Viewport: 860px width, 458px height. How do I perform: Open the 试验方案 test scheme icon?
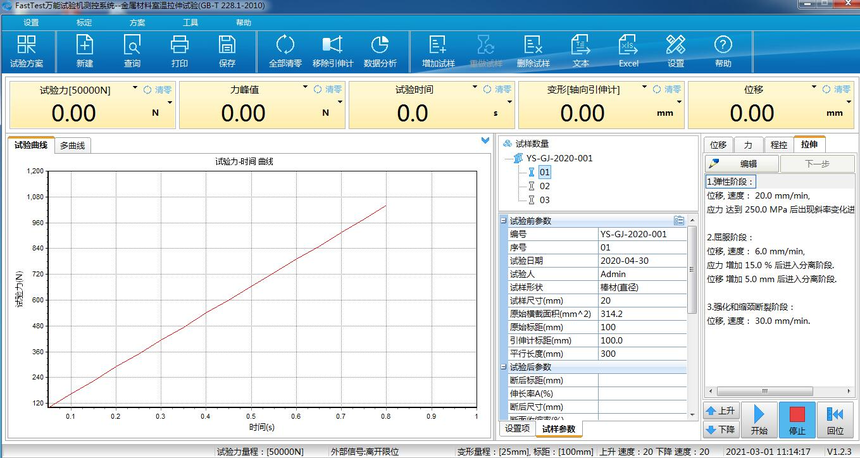point(26,51)
